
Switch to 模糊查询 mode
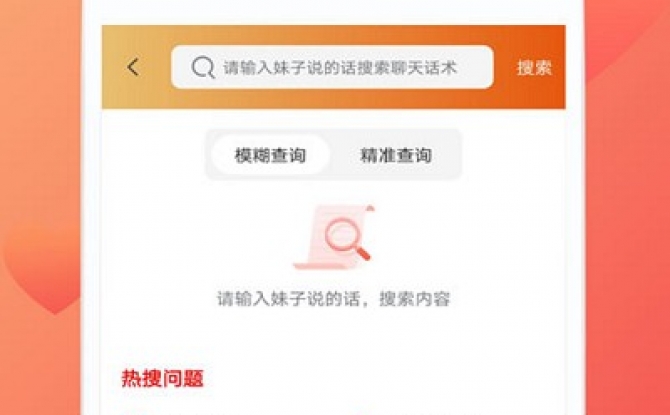pyautogui.click(x=270, y=155)
